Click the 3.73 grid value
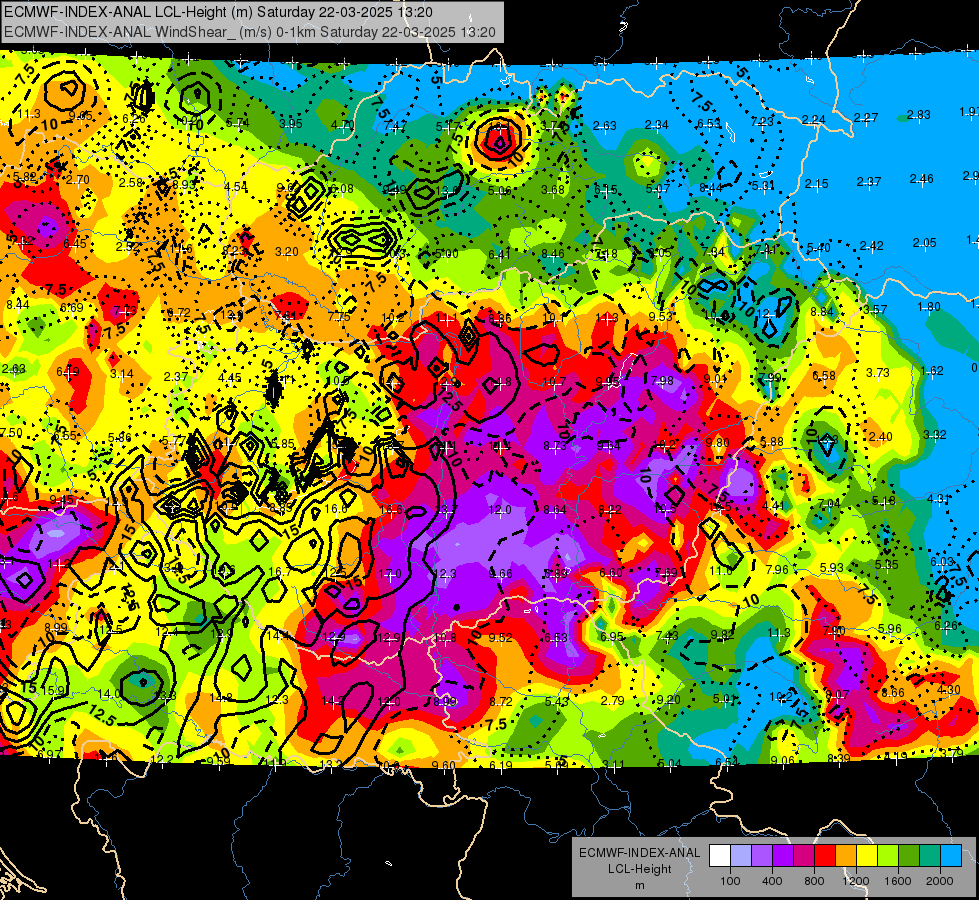979x900 pixels. click(x=878, y=373)
